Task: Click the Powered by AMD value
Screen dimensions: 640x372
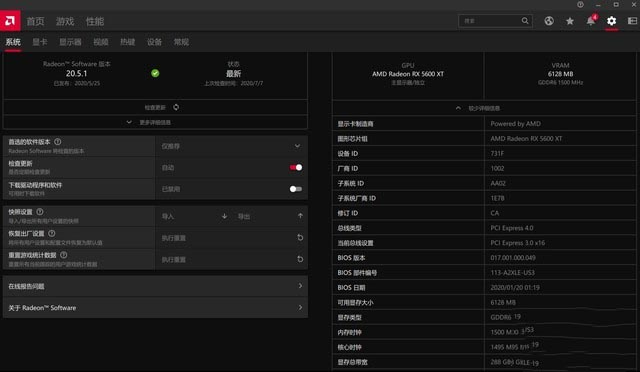Action: tap(516, 124)
